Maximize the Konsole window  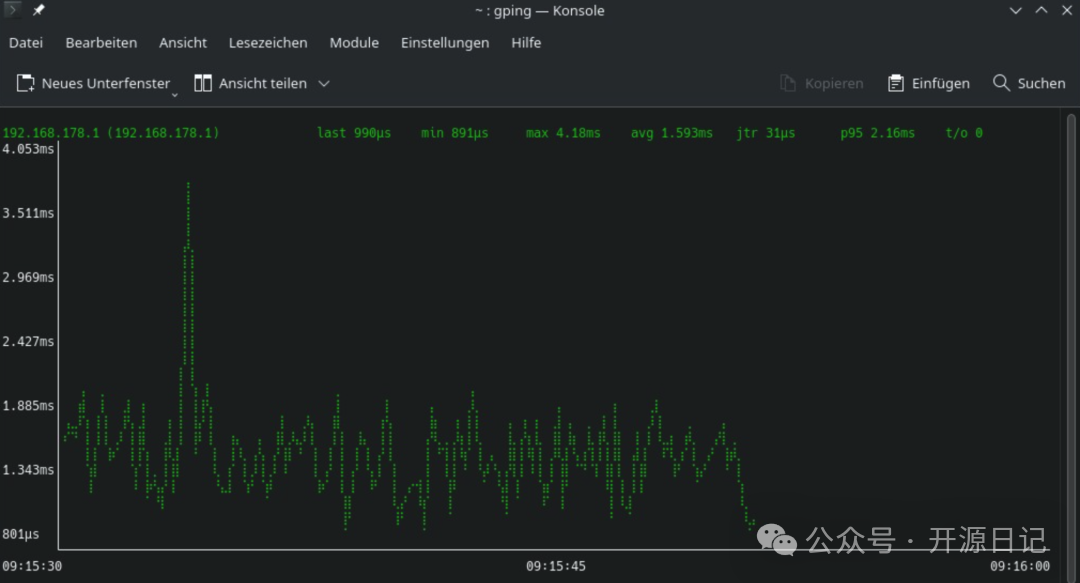1041,10
